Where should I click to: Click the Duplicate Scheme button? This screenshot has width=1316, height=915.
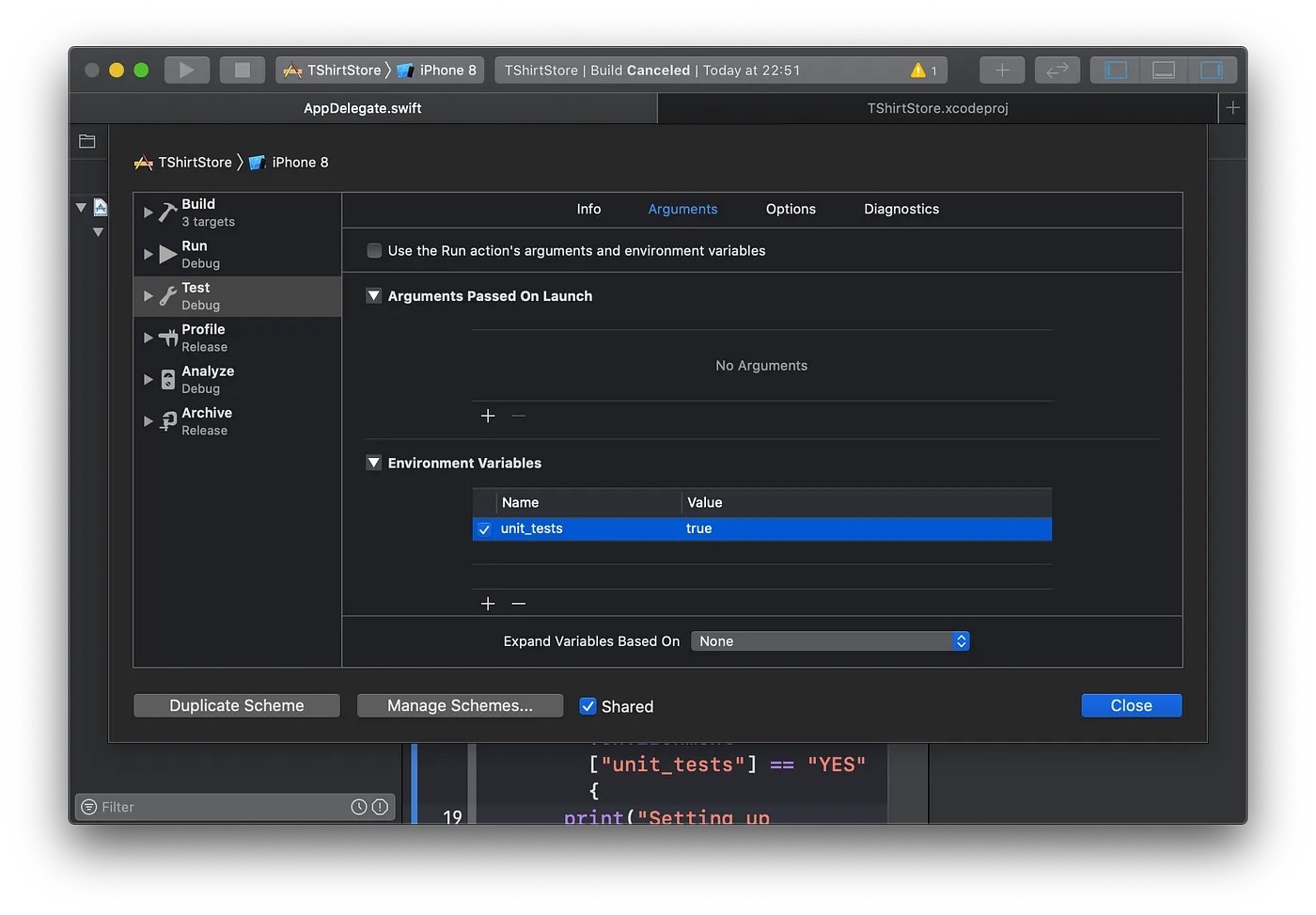237,706
